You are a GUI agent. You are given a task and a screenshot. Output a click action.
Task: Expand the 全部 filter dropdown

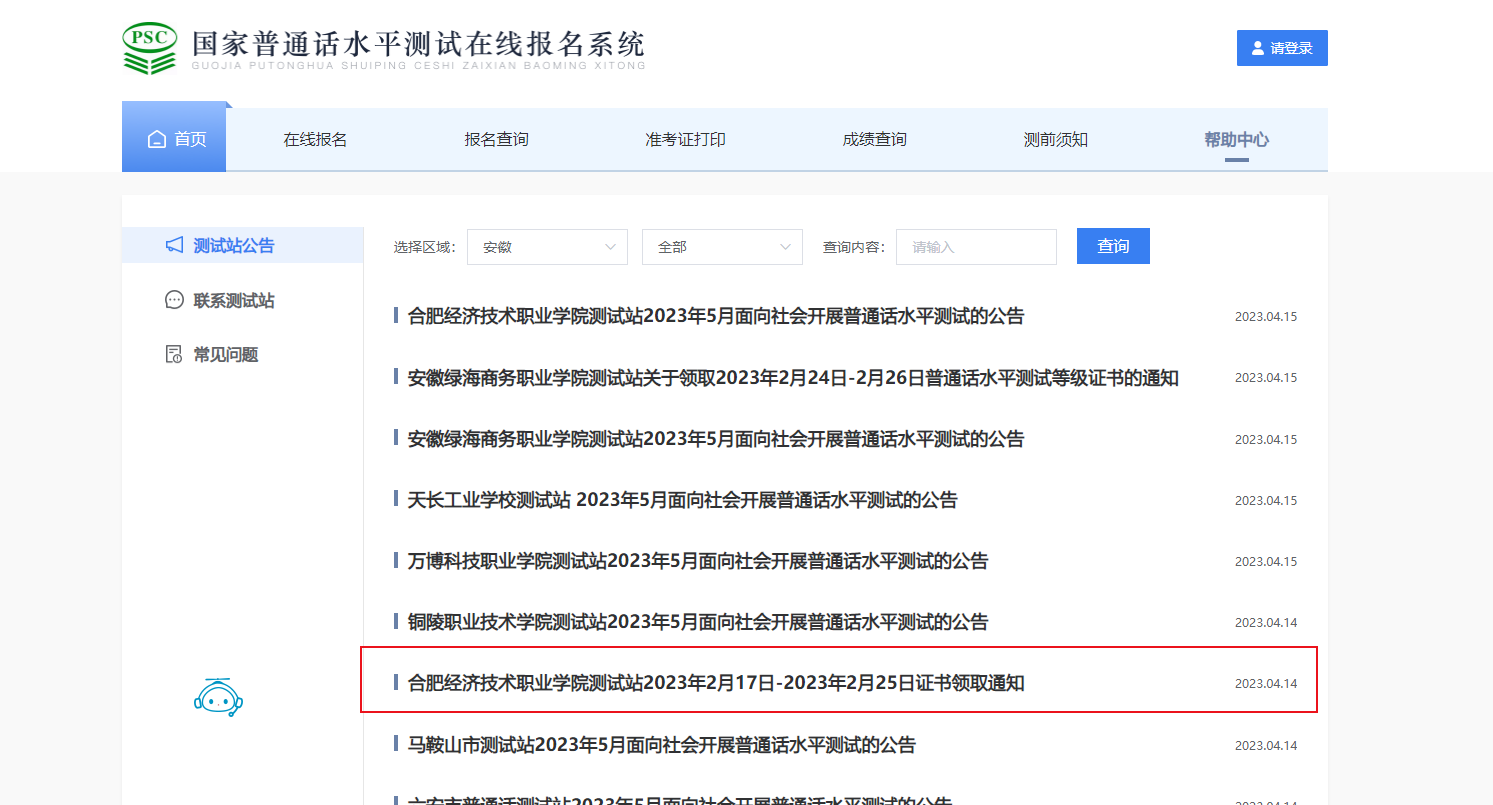(722, 247)
